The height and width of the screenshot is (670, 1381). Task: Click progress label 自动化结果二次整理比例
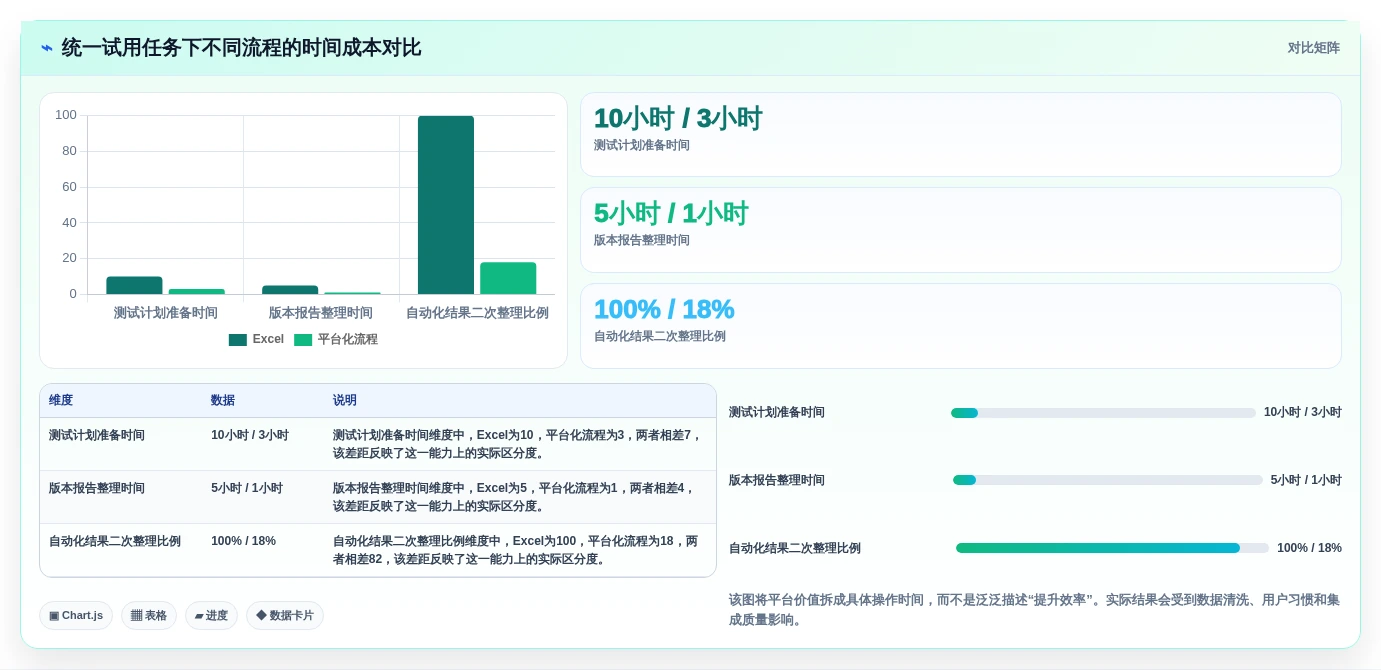coord(795,548)
